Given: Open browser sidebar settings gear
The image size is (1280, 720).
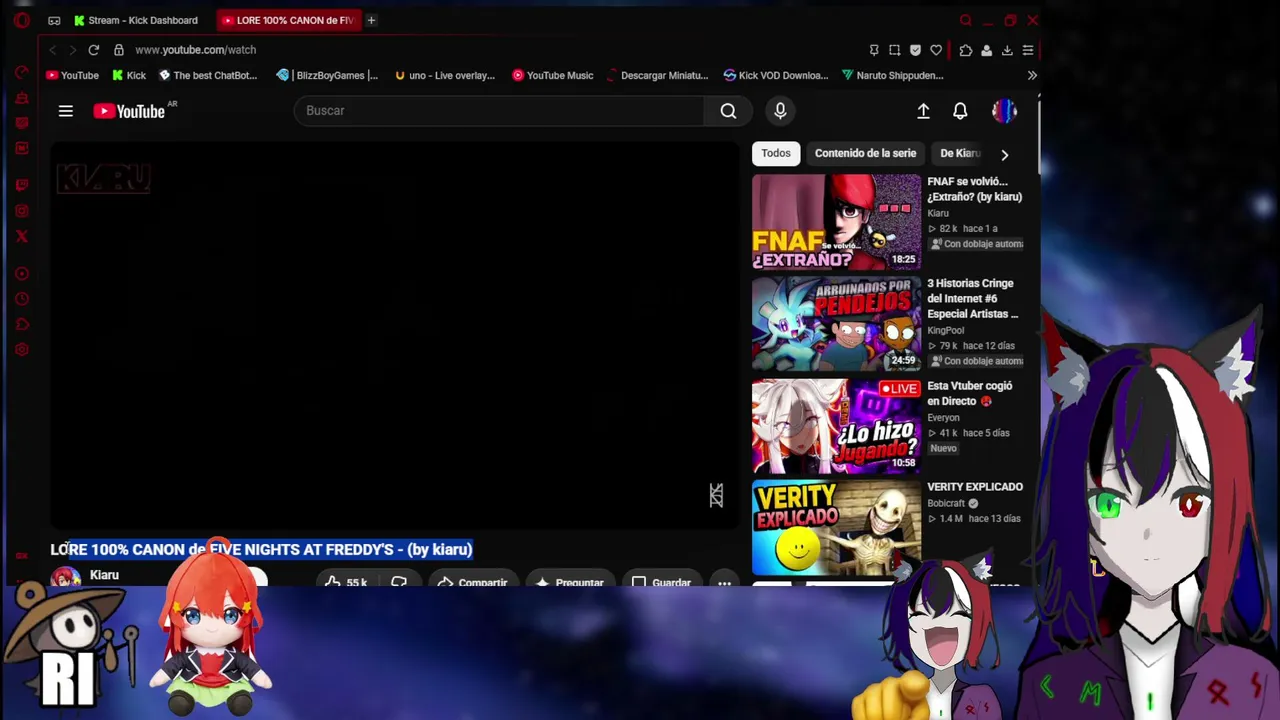Looking at the screenshot, I should 22,349.
